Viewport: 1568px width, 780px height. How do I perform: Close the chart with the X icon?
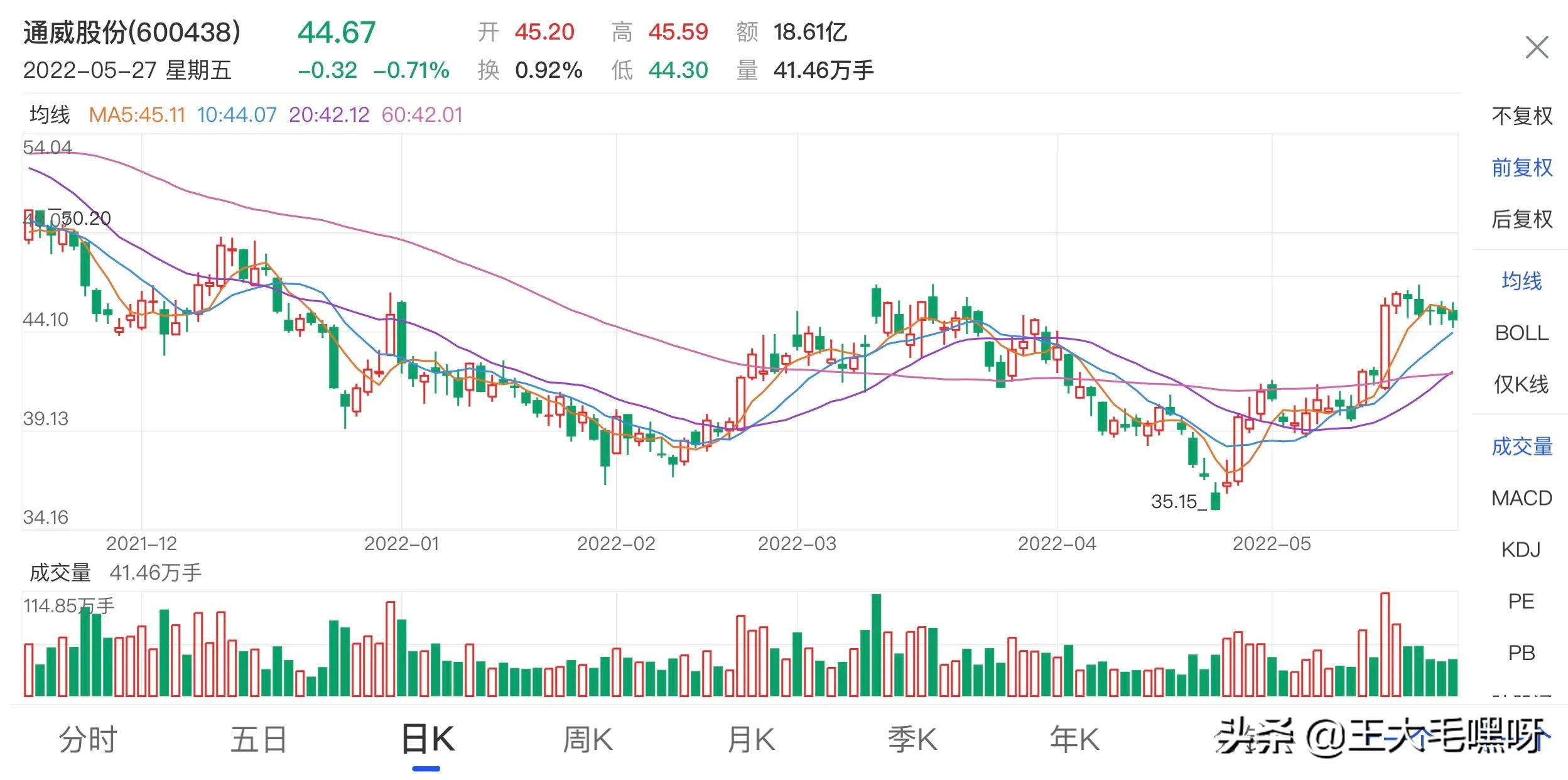(1537, 48)
